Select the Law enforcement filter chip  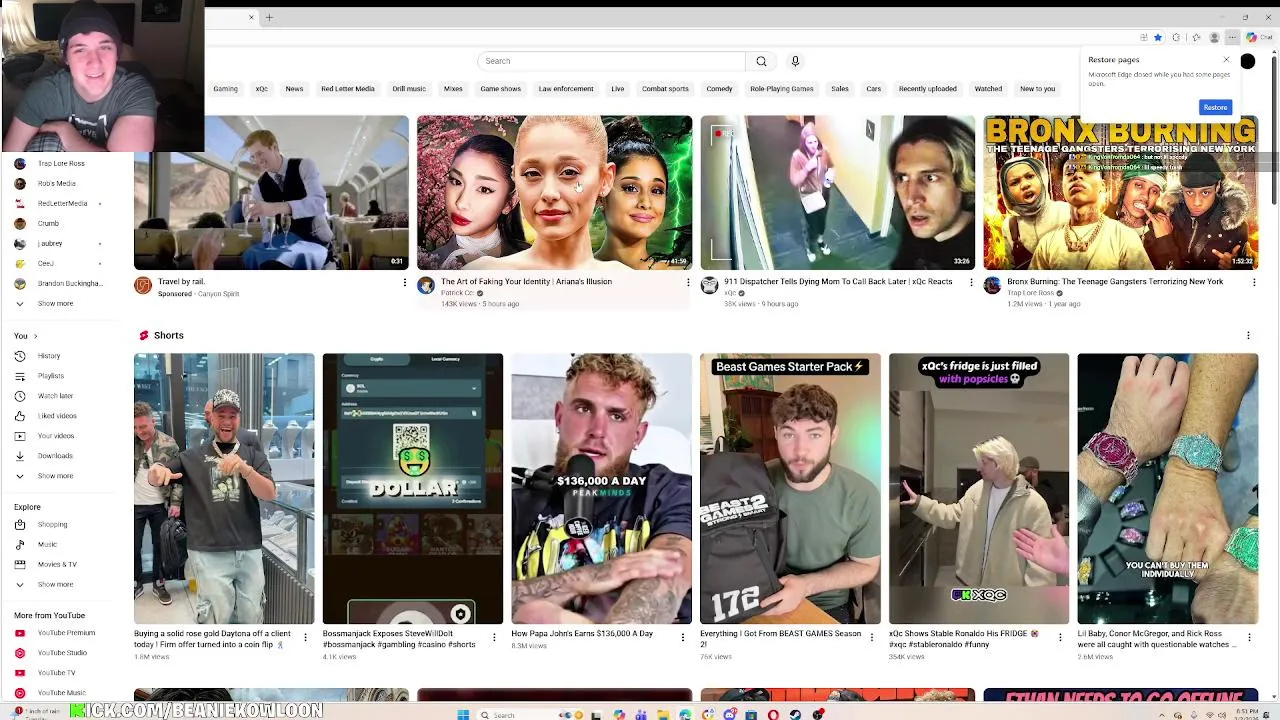566,89
